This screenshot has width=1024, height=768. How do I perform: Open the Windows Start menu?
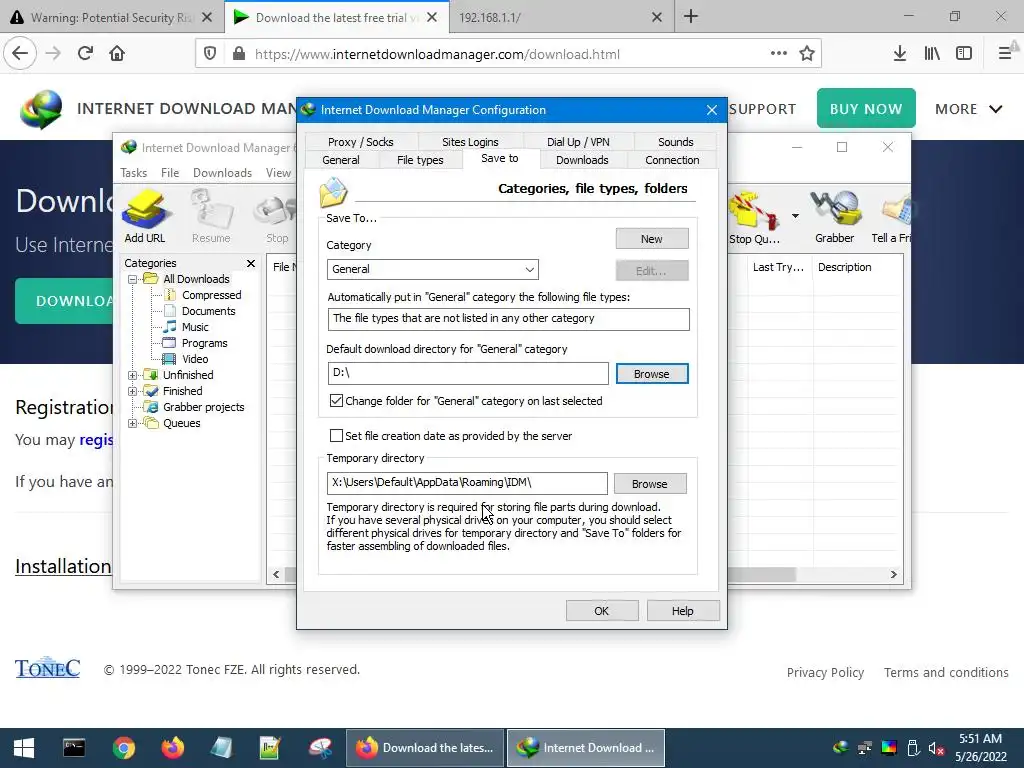click(24, 748)
